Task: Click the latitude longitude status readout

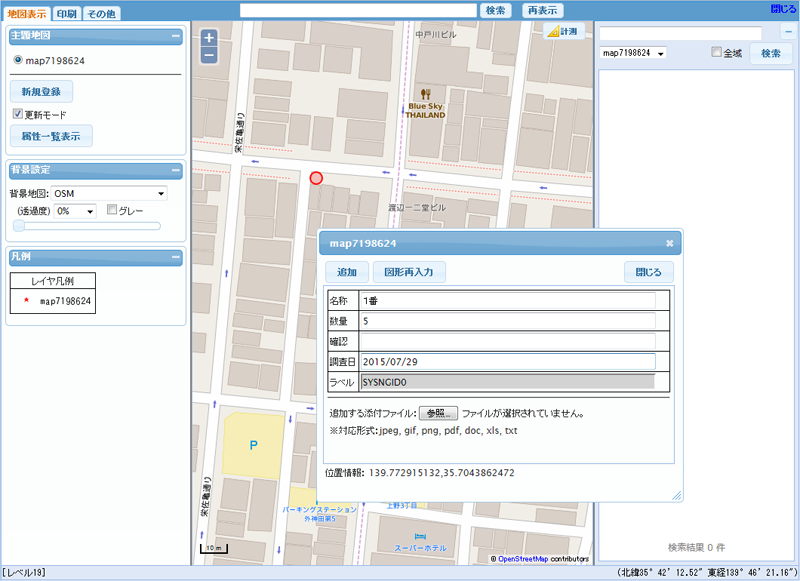Action: coord(707,573)
